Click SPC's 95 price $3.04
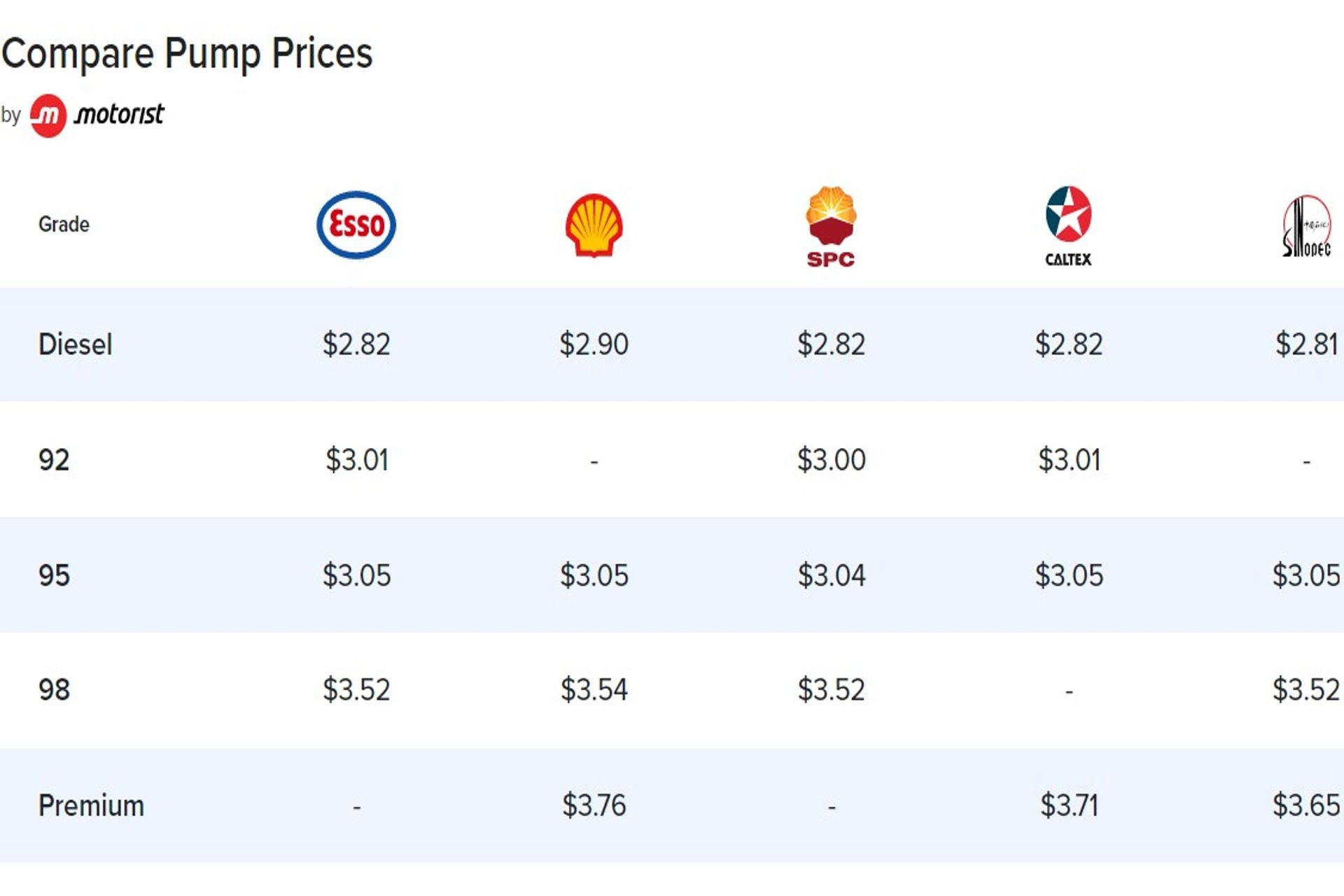The width and height of the screenshot is (1344, 896). tap(831, 575)
